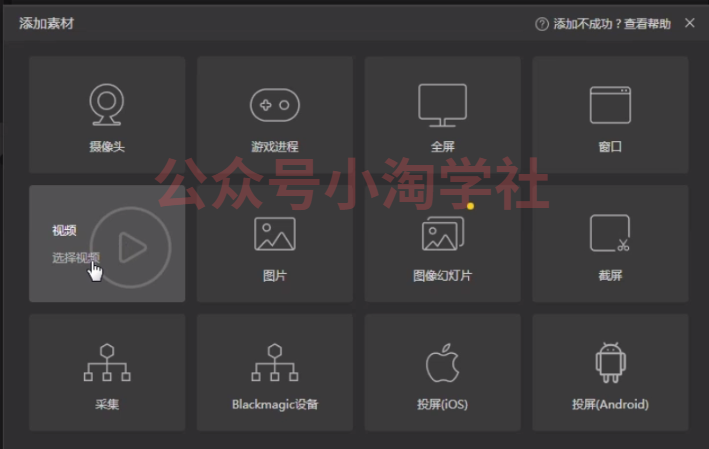This screenshot has height=449, width=709.
Task: Select the capture network icon above 采集
Action: point(106,363)
